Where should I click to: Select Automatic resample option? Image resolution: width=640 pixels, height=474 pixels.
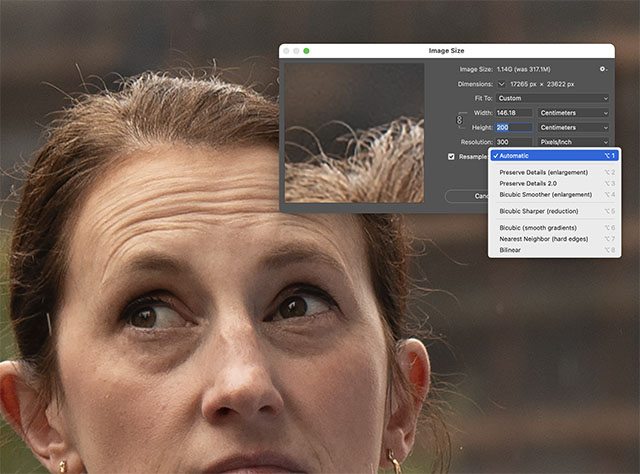554,156
